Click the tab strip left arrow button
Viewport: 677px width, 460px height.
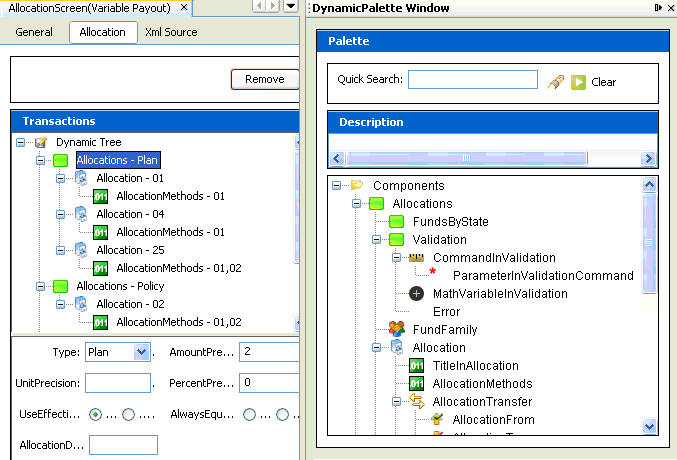(259, 6)
